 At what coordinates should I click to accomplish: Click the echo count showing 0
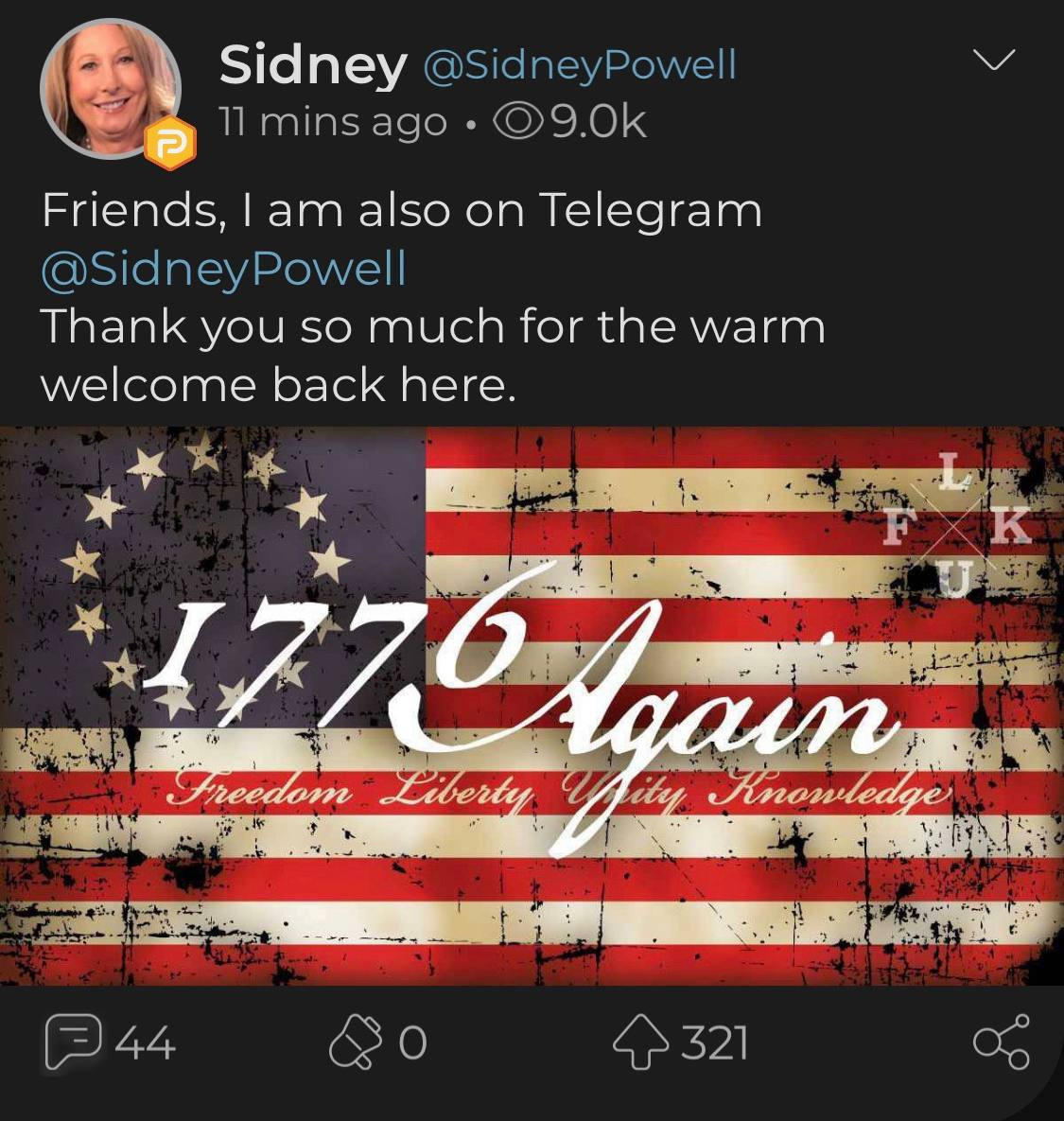point(412,1043)
